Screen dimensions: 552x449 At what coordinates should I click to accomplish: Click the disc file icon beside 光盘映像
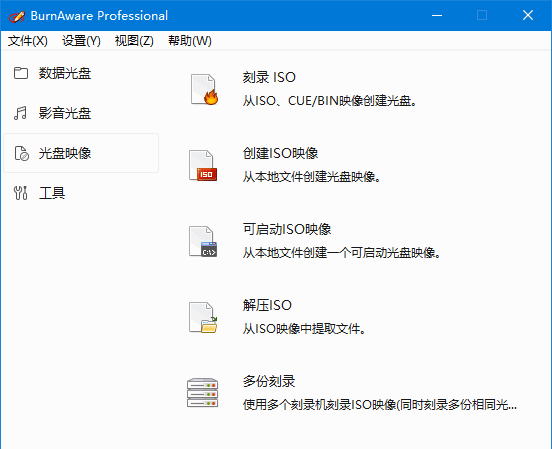click(x=21, y=153)
